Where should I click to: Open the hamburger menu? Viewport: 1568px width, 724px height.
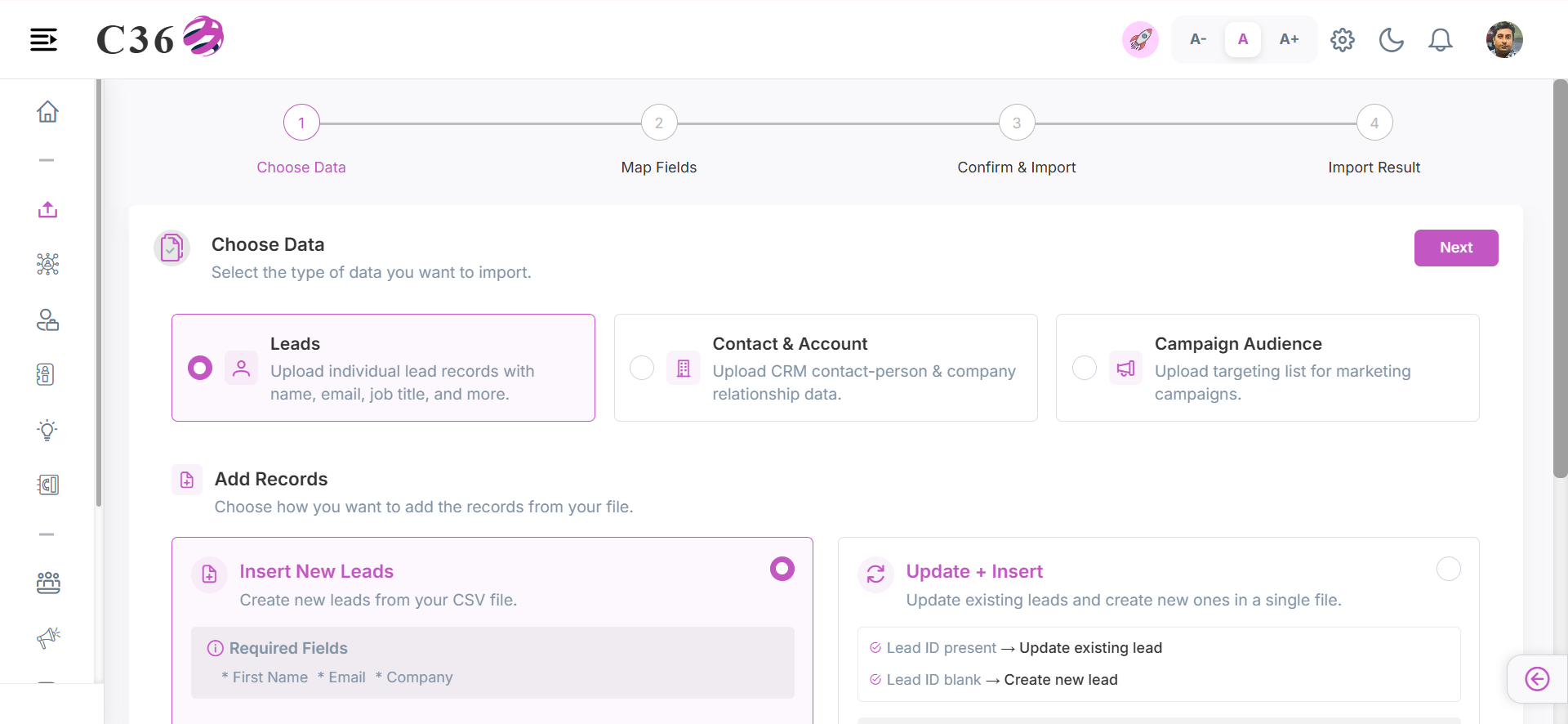click(44, 39)
